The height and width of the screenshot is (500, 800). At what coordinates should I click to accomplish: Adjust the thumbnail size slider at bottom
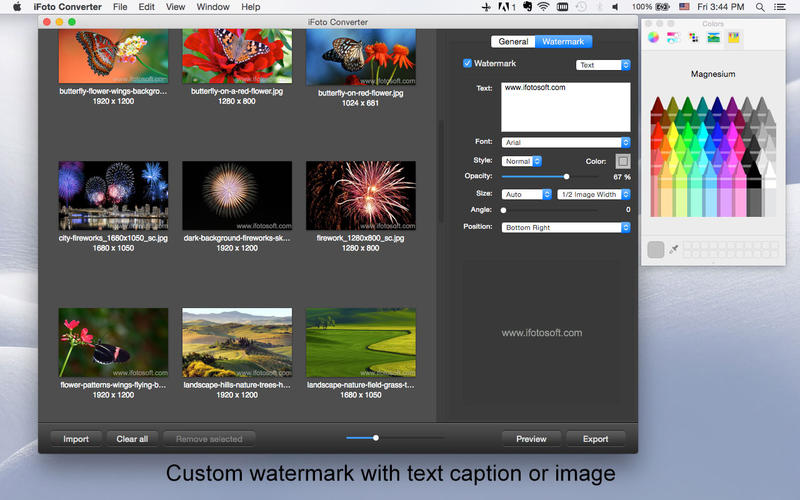coord(376,438)
